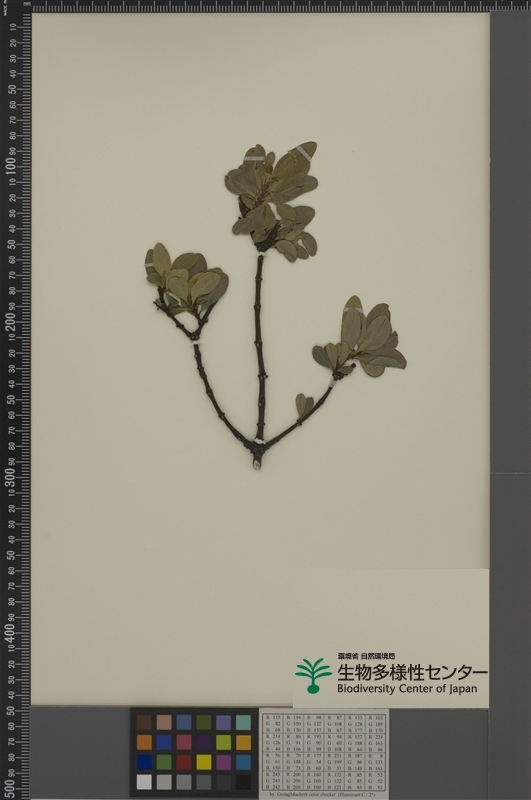Select the red swatch in the third row
This screenshot has width=531, height=800.
[x=184, y=762]
